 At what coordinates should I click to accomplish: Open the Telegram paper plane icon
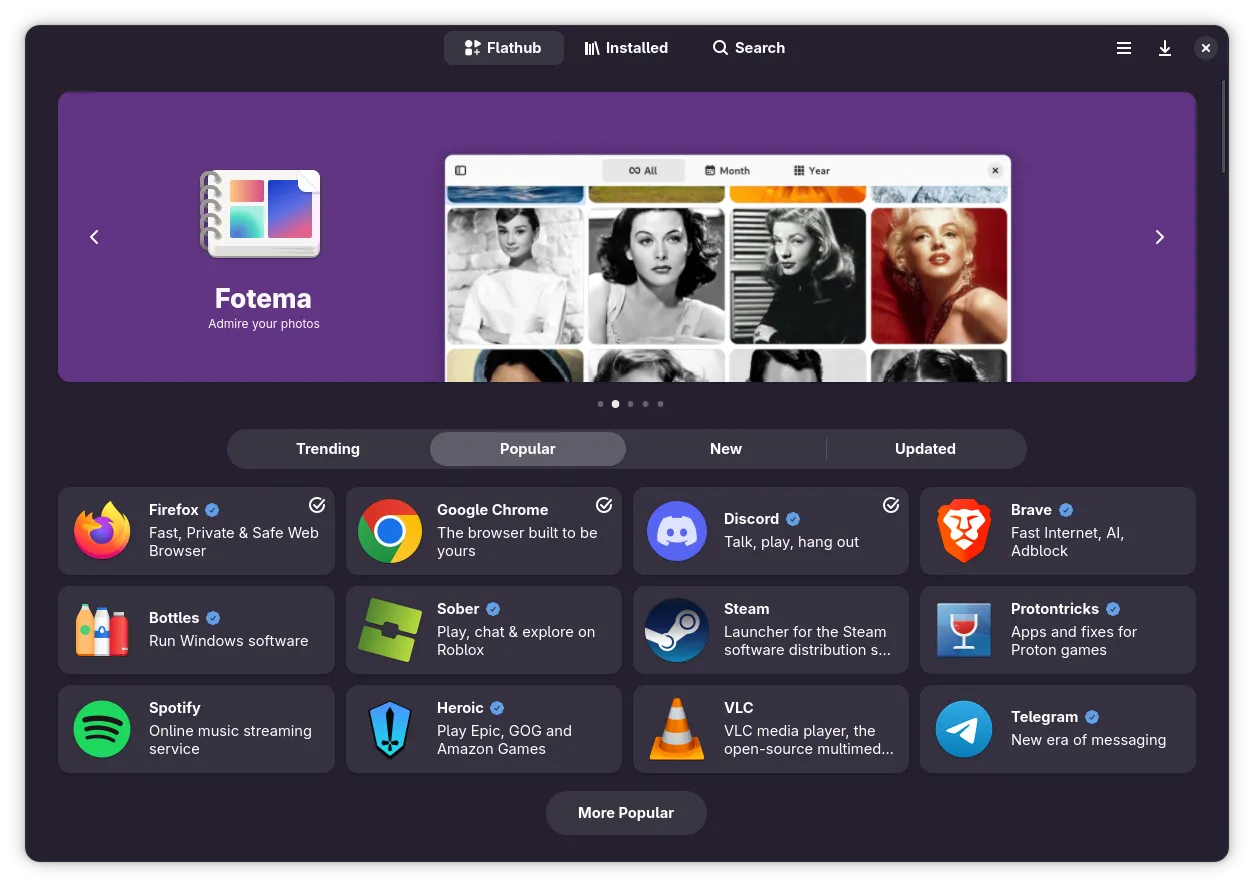[964, 729]
